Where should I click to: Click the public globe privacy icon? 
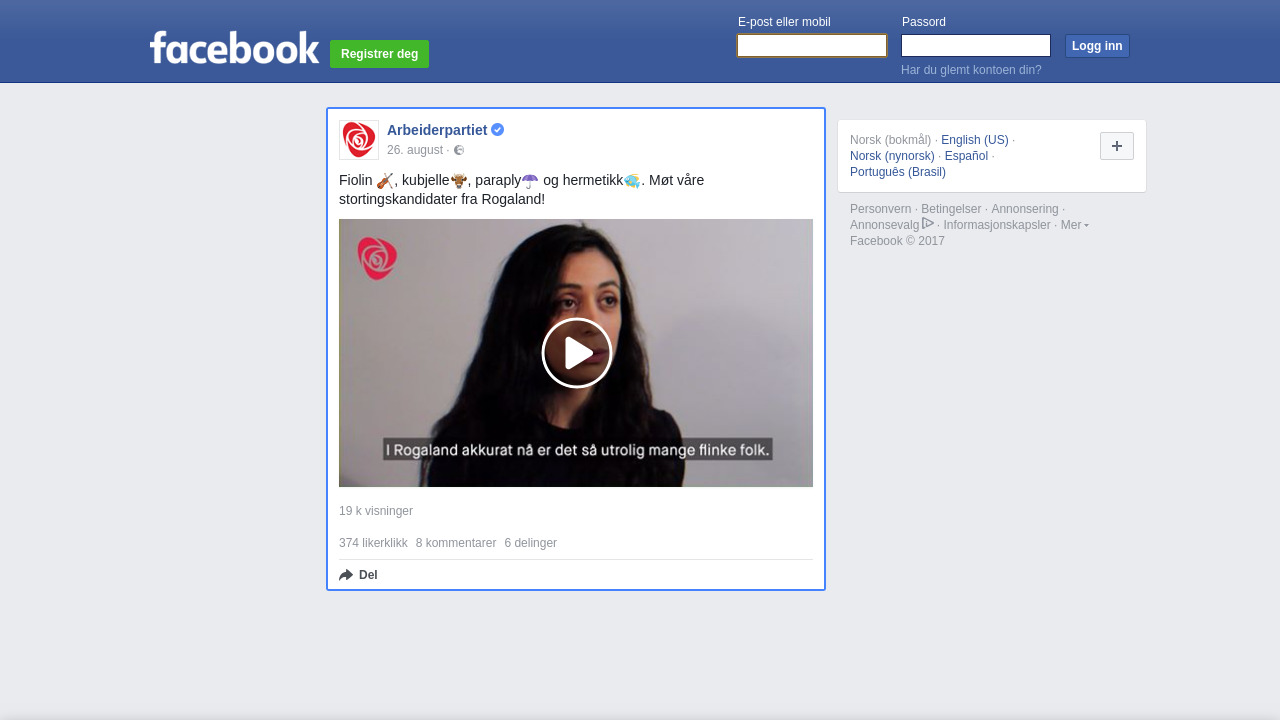click(x=459, y=150)
